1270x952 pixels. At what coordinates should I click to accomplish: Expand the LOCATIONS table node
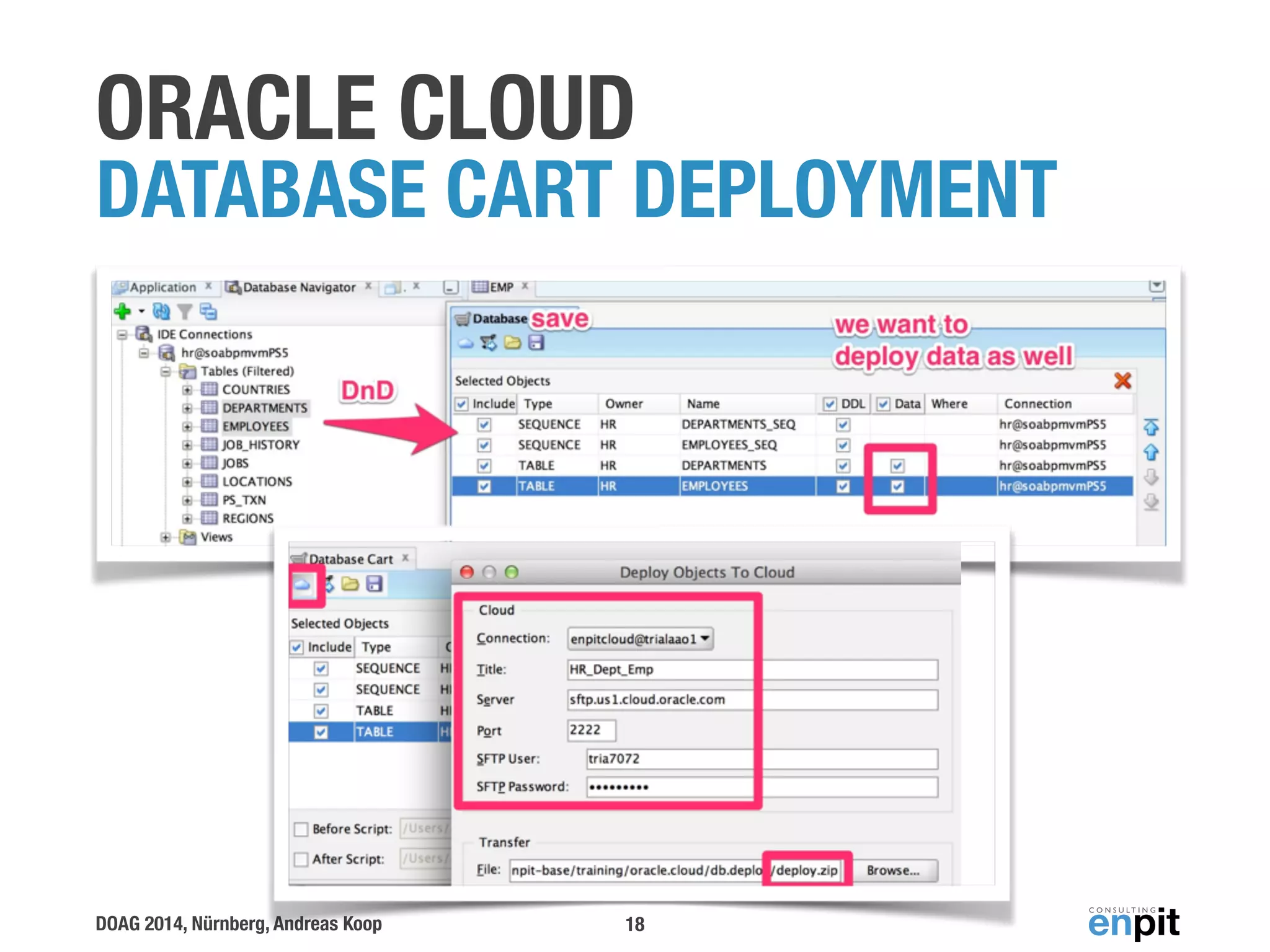coord(187,482)
